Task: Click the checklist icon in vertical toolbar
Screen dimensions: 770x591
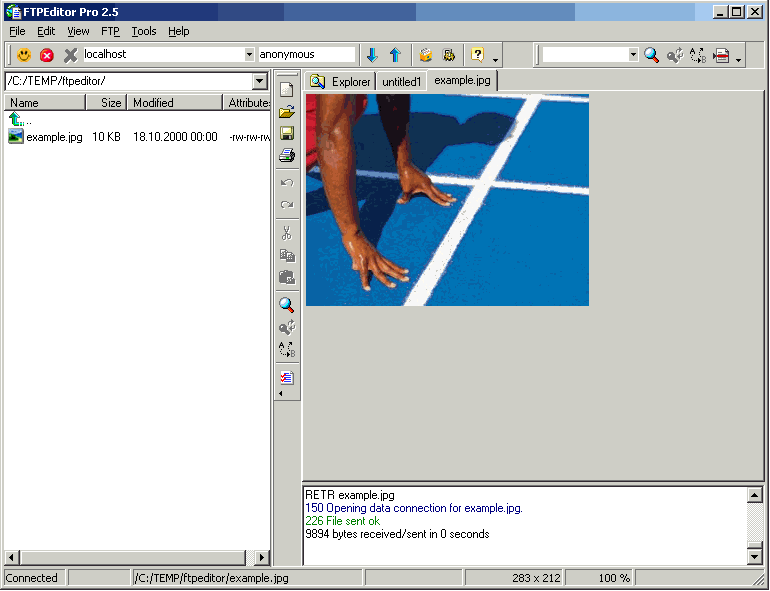Action: [287, 377]
